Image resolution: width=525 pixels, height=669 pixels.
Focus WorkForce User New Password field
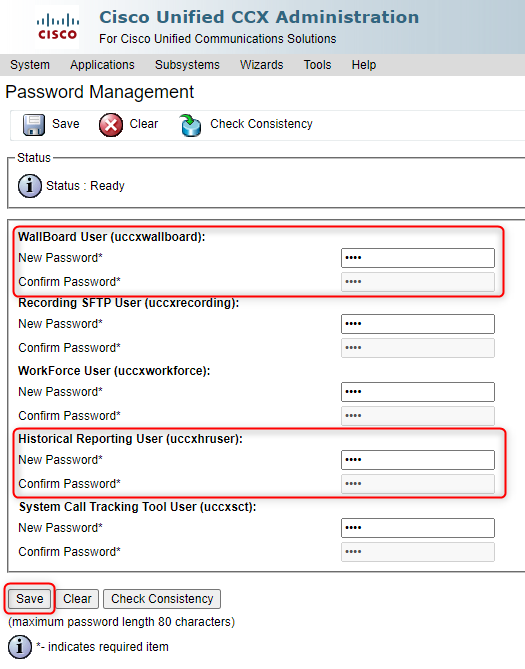coord(418,392)
